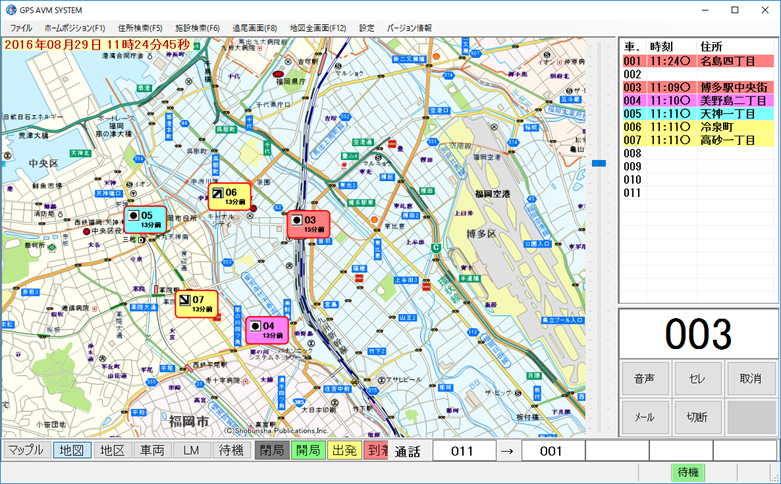Click the map zoom slider handle
Screen dimensions: 781x484
pyautogui.click(x=598, y=162)
